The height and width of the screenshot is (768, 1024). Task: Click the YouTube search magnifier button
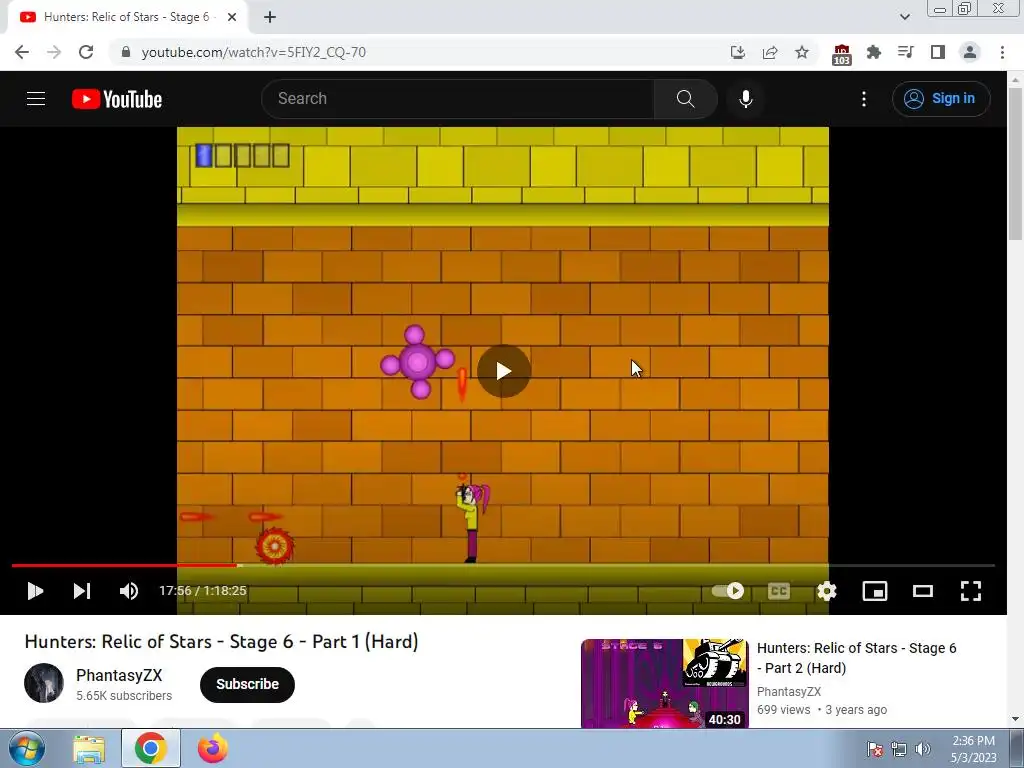686,99
